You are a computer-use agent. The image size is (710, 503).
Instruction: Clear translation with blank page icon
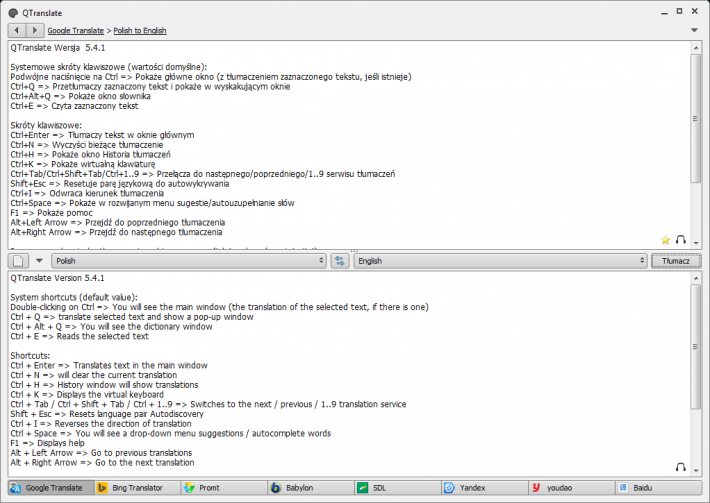coord(19,261)
